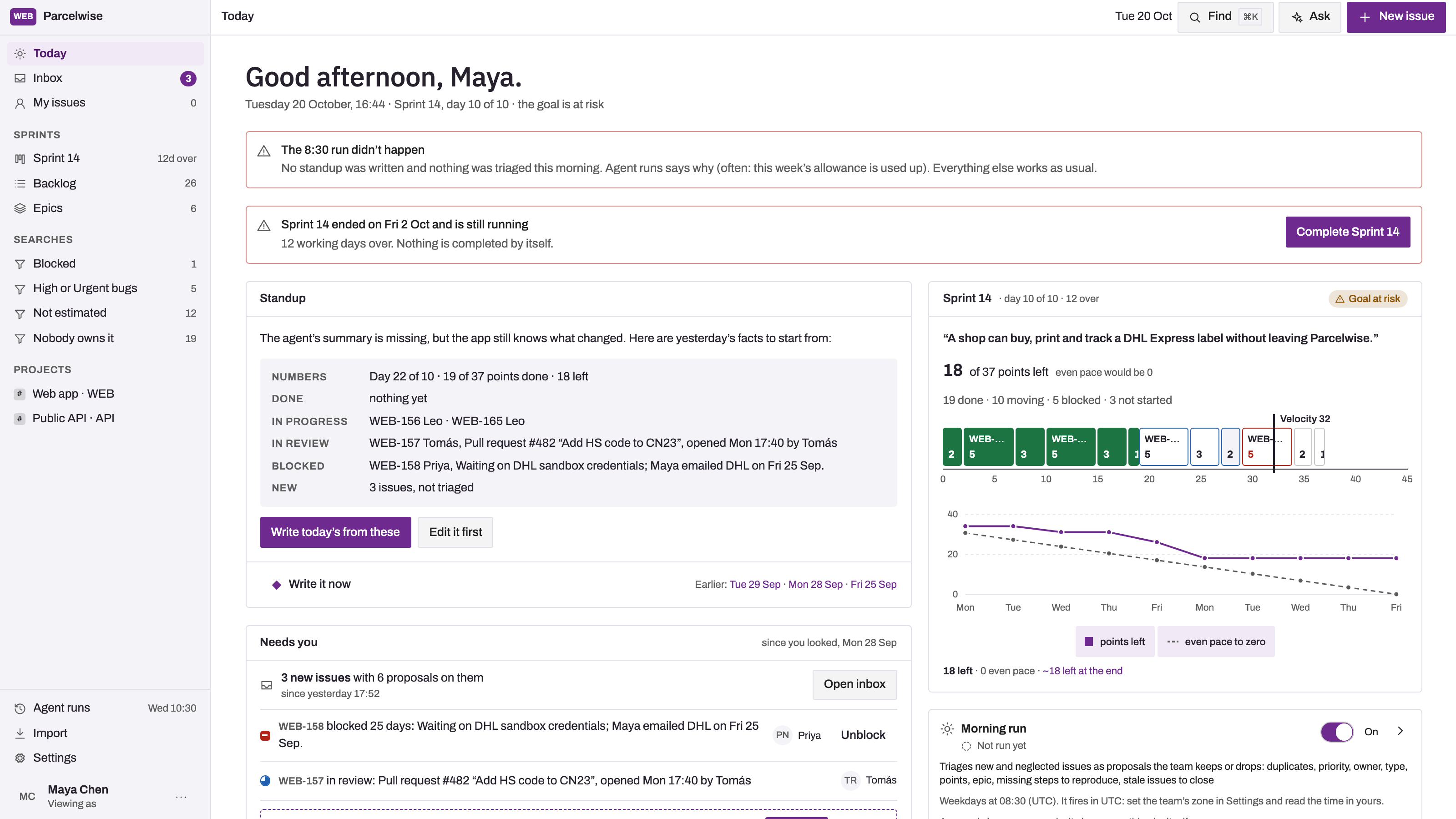
Task: Click High or Urgent bugs filter icon
Action: click(20, 289)
